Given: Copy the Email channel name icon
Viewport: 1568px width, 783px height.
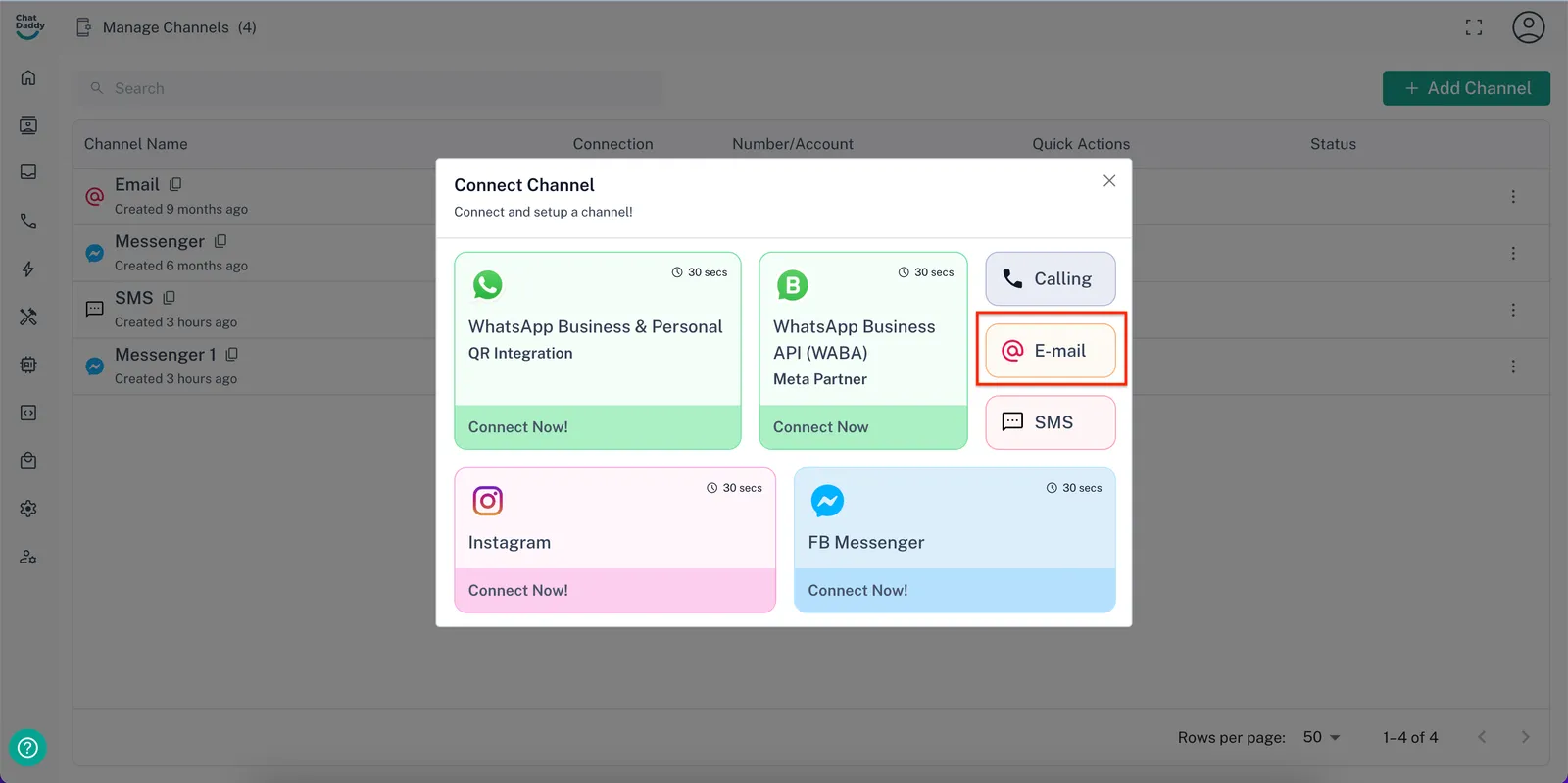Looking at the screenshot, I should tap(175, 184).
